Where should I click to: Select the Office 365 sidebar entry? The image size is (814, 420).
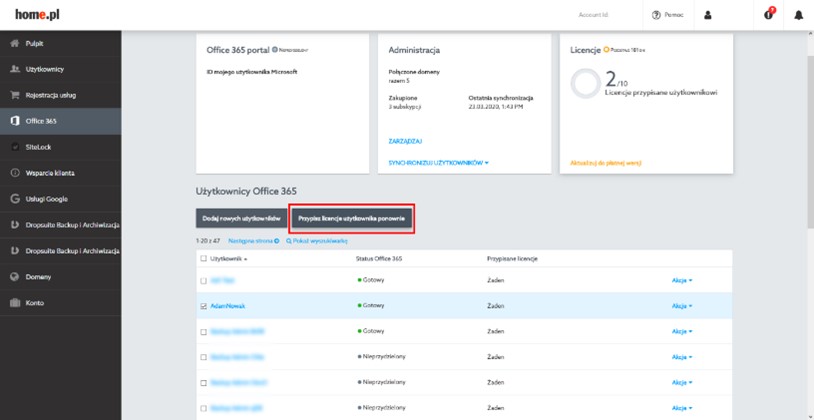pyautogui.click(x=60, y=121)
